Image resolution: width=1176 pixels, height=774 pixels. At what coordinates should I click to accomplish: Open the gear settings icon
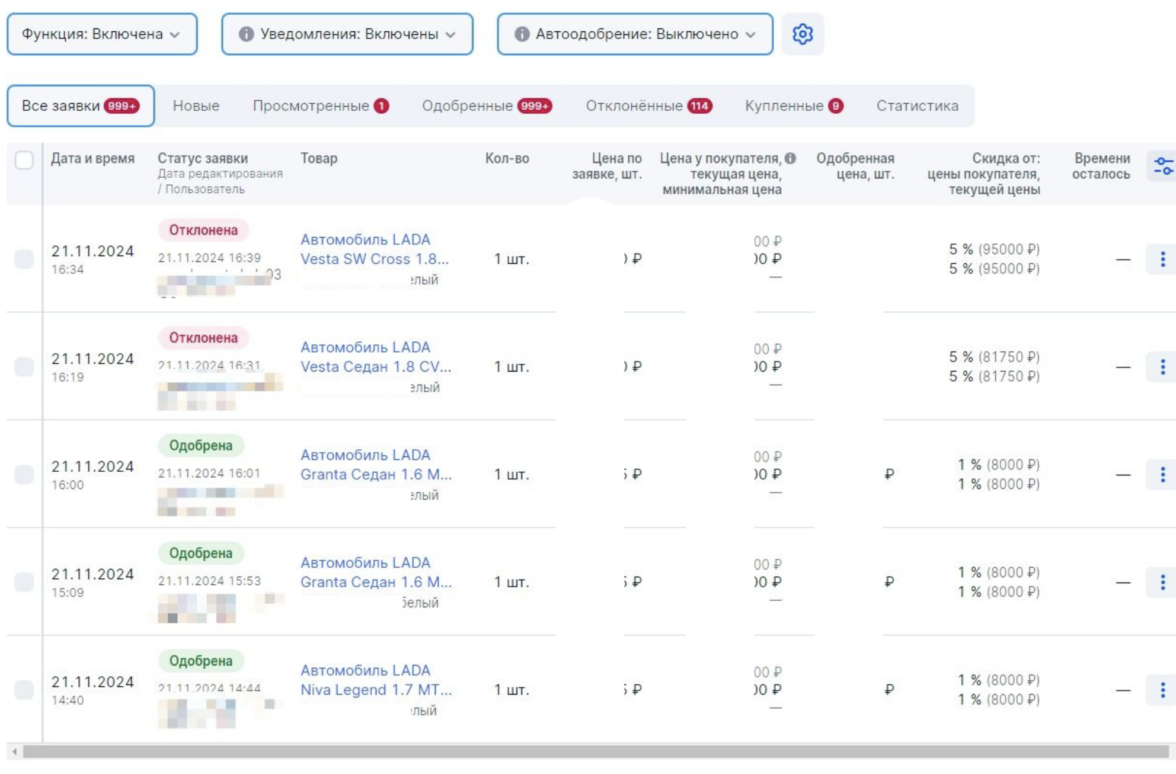(802, 34)
